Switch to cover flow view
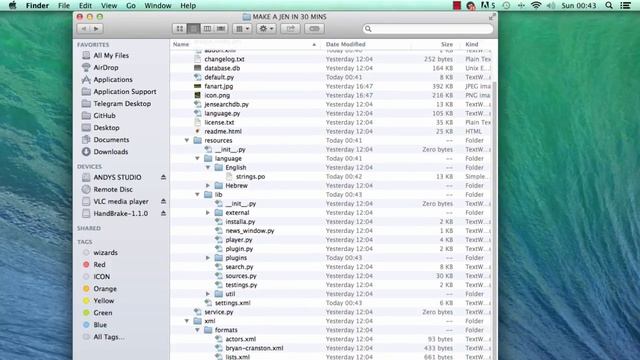Image resolution: width=640 pixels, height=360 pixels. click(221, 29)
